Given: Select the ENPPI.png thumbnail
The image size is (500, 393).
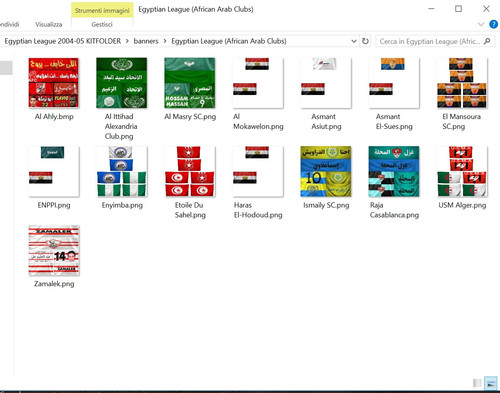Looking at the screenshot, I should 54,171.
